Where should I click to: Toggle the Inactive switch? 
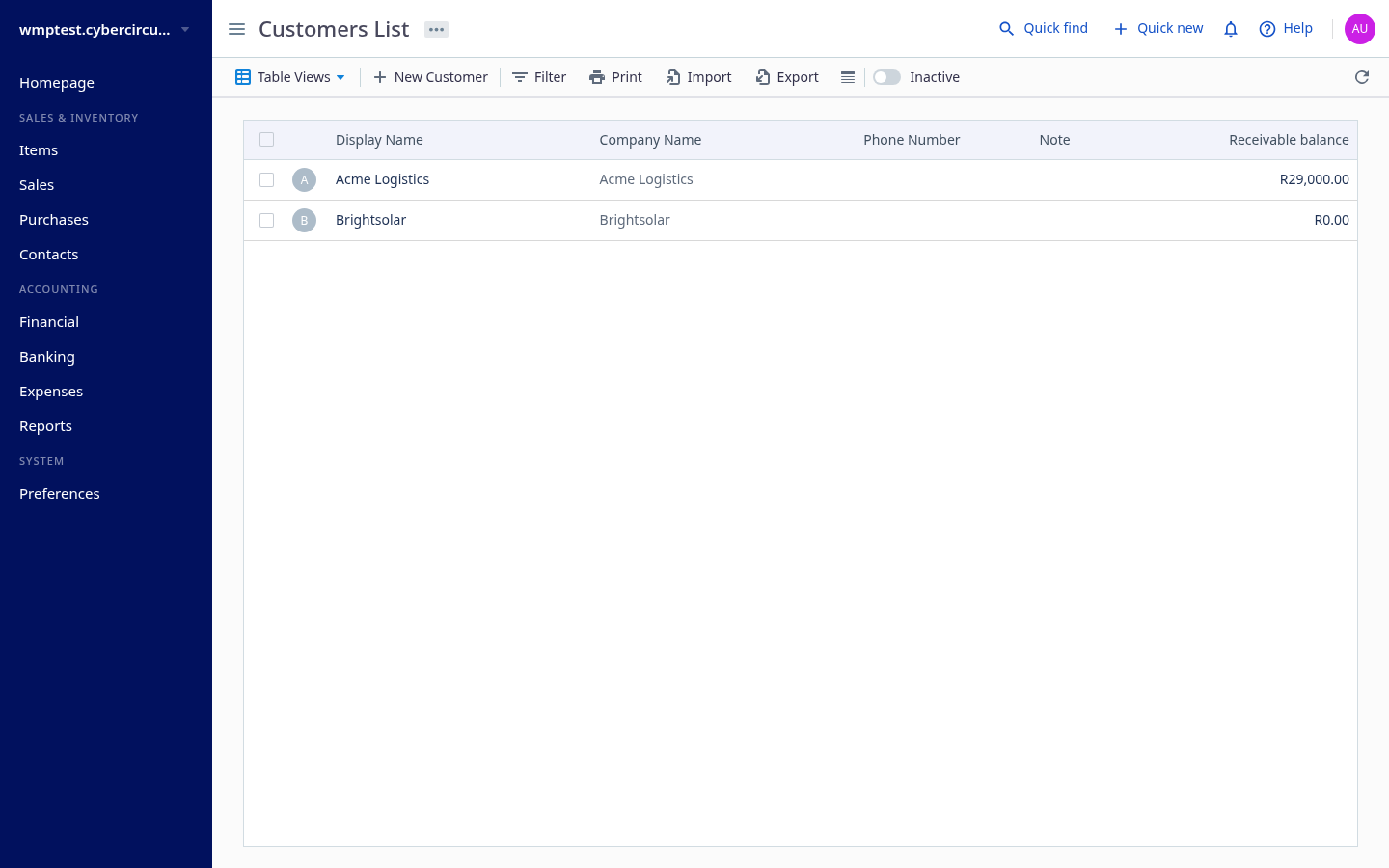coord(886,77)
